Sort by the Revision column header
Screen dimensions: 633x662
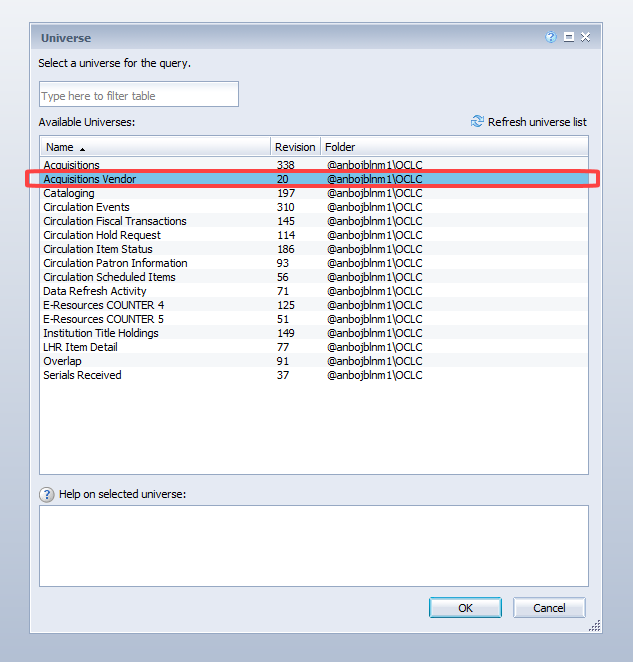pyautogui.click(x=295, y=147)
